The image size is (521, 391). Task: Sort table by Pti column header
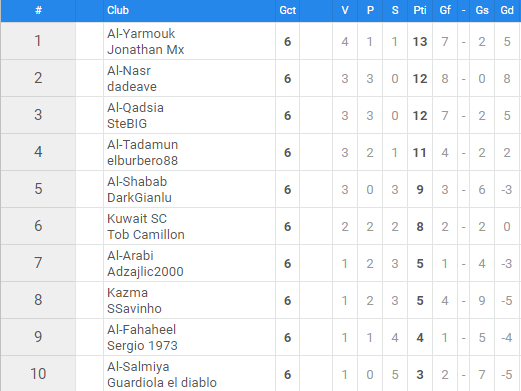tap(420, 10)
